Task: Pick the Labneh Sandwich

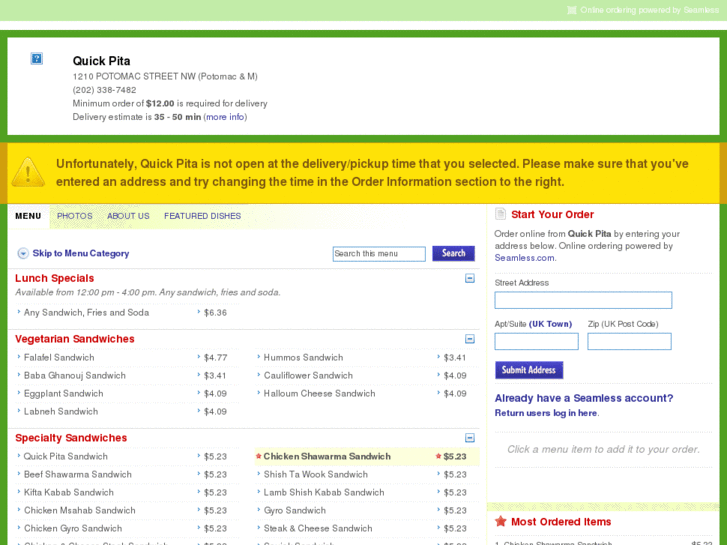Action: click(61, 412)
